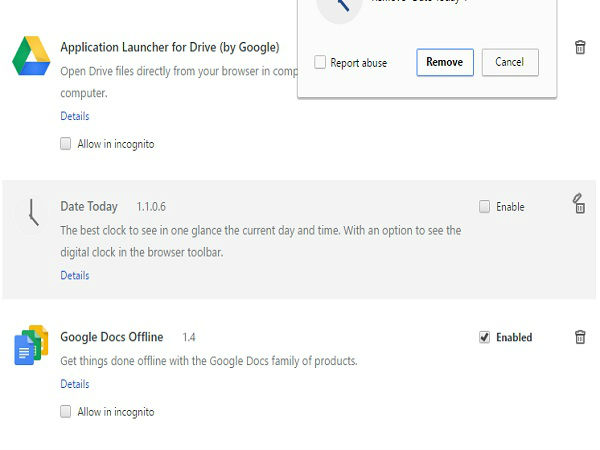Click the Date Today extension name
The height and width of the screenshot is (450, 600).
pos(89,207)
